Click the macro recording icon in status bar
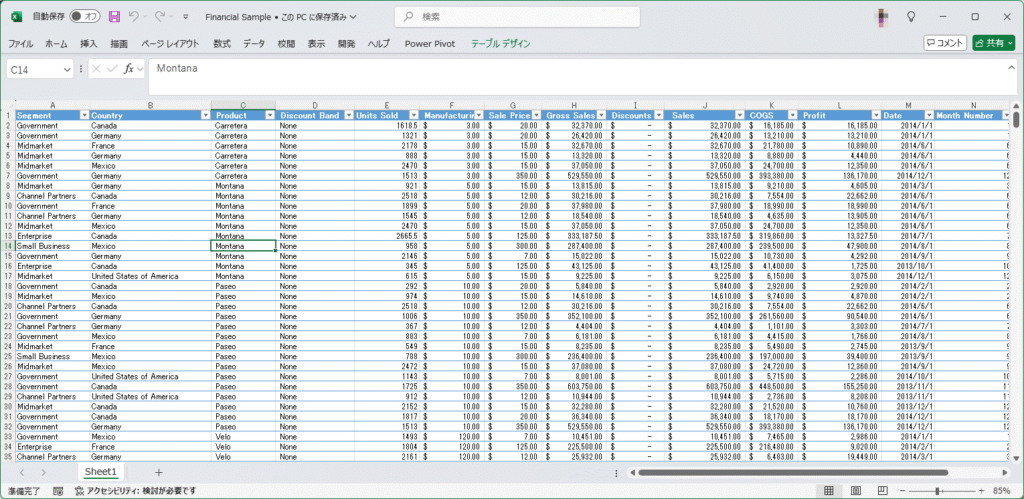Image resolution: width=1024 pixels, height=499 pixels. 57,491
